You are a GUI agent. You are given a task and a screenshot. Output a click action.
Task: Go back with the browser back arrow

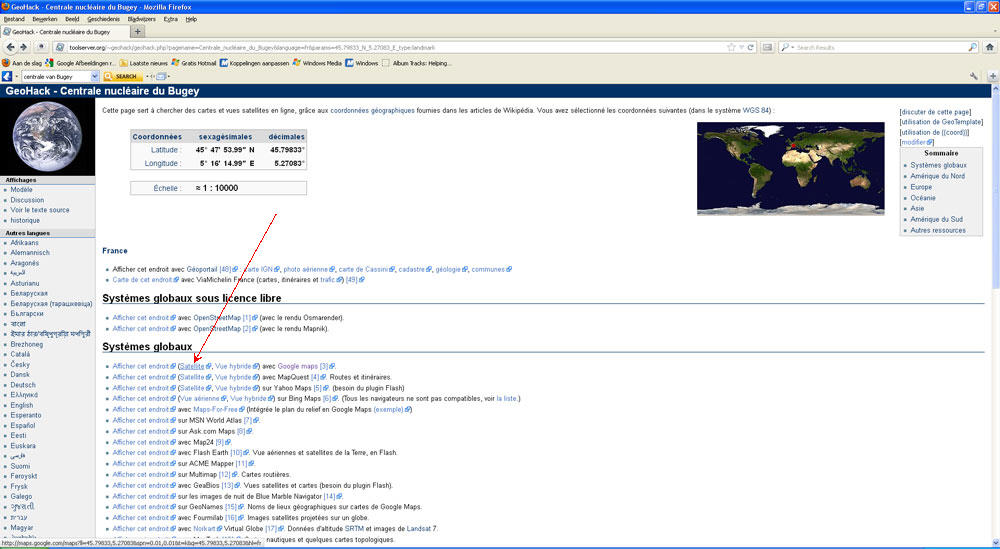pos(10,47)
